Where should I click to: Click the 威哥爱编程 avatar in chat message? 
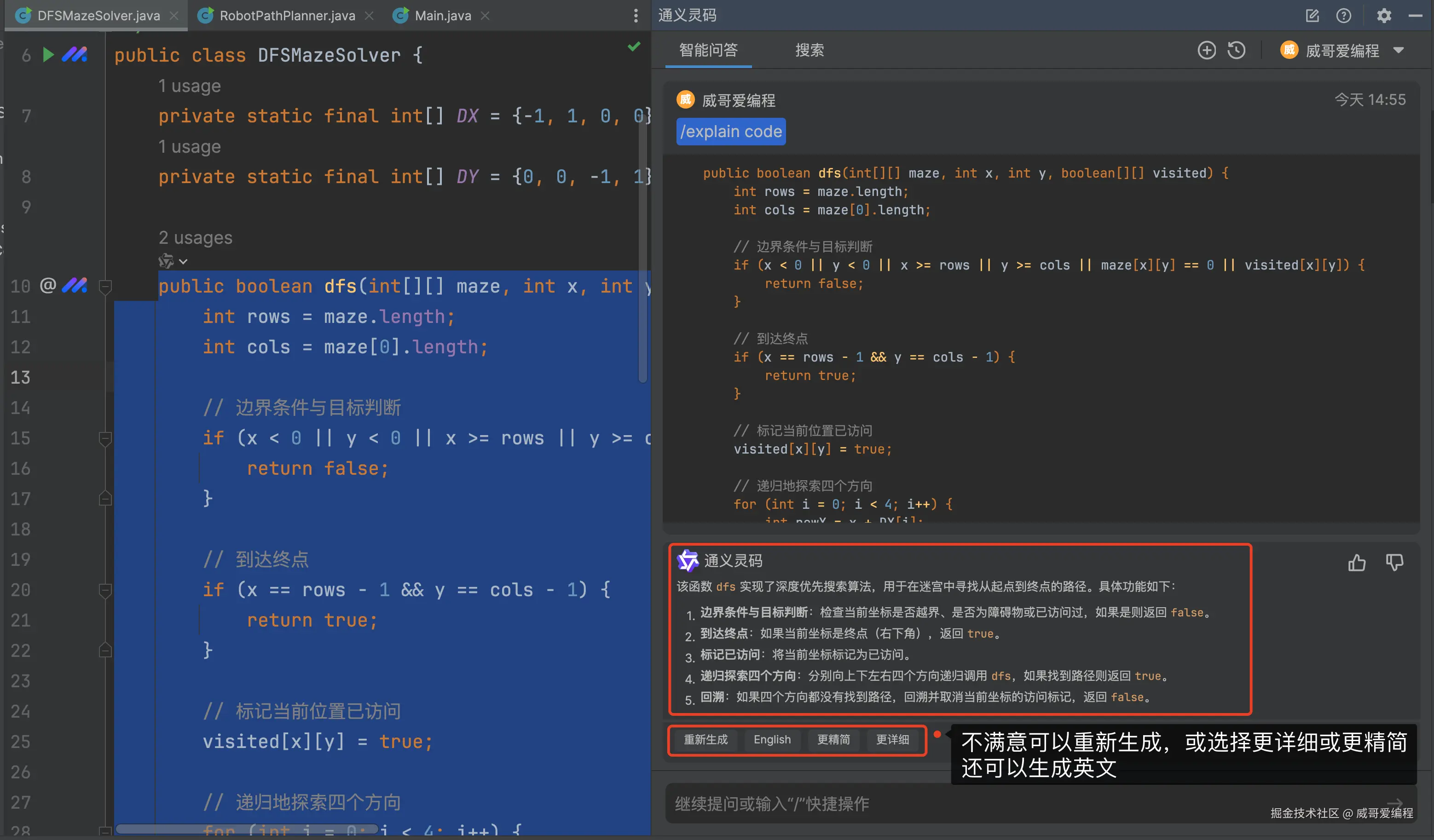[x=686, y=100]
